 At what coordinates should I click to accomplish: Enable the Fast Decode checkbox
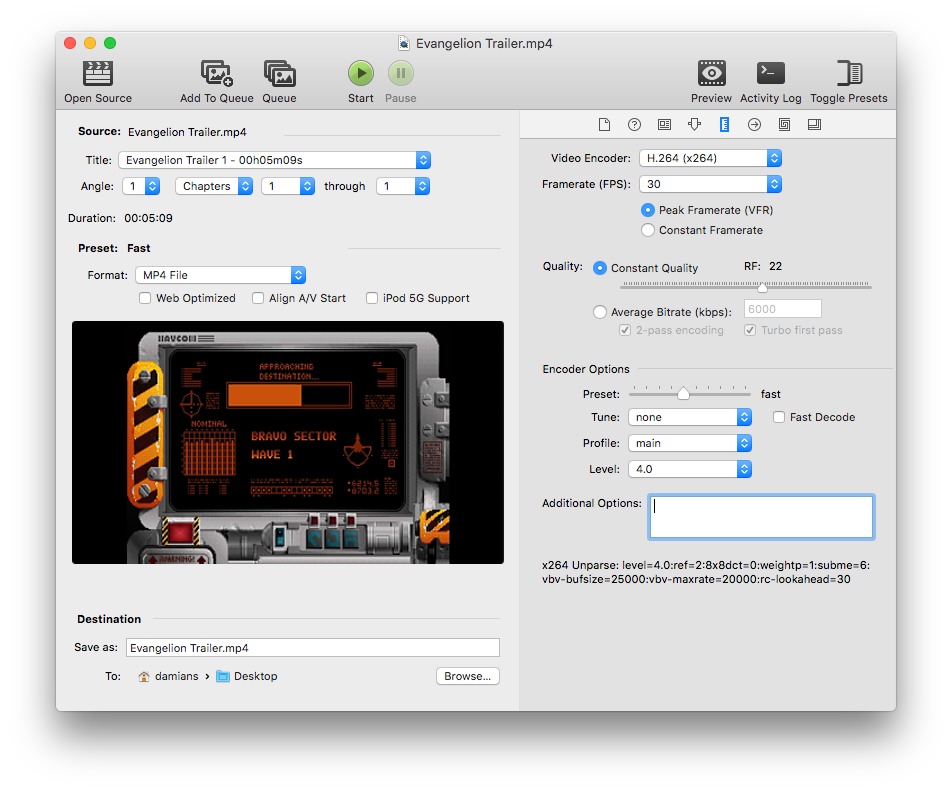pyautogui.click(x=779, y=417)
